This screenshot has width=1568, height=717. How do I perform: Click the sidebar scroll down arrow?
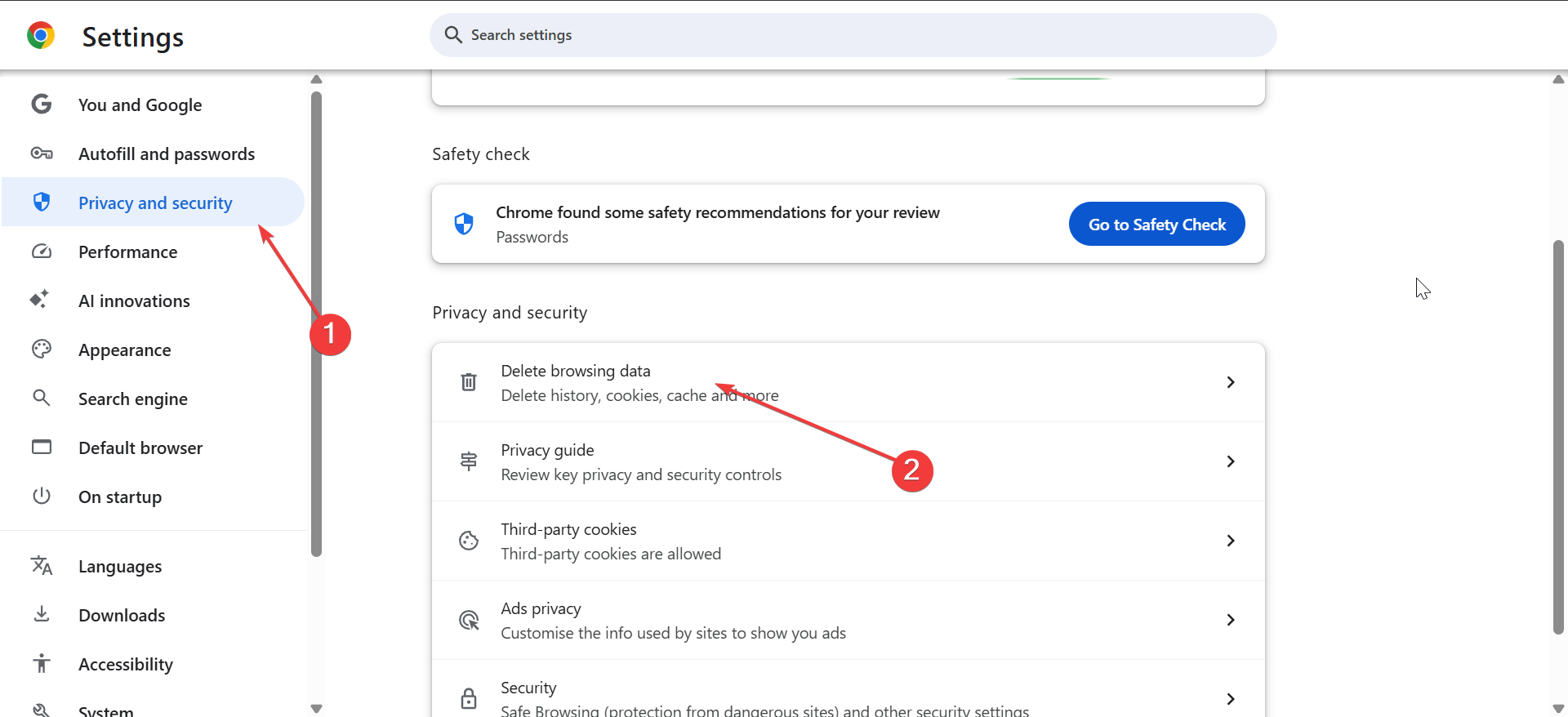[x=317, y=708]
